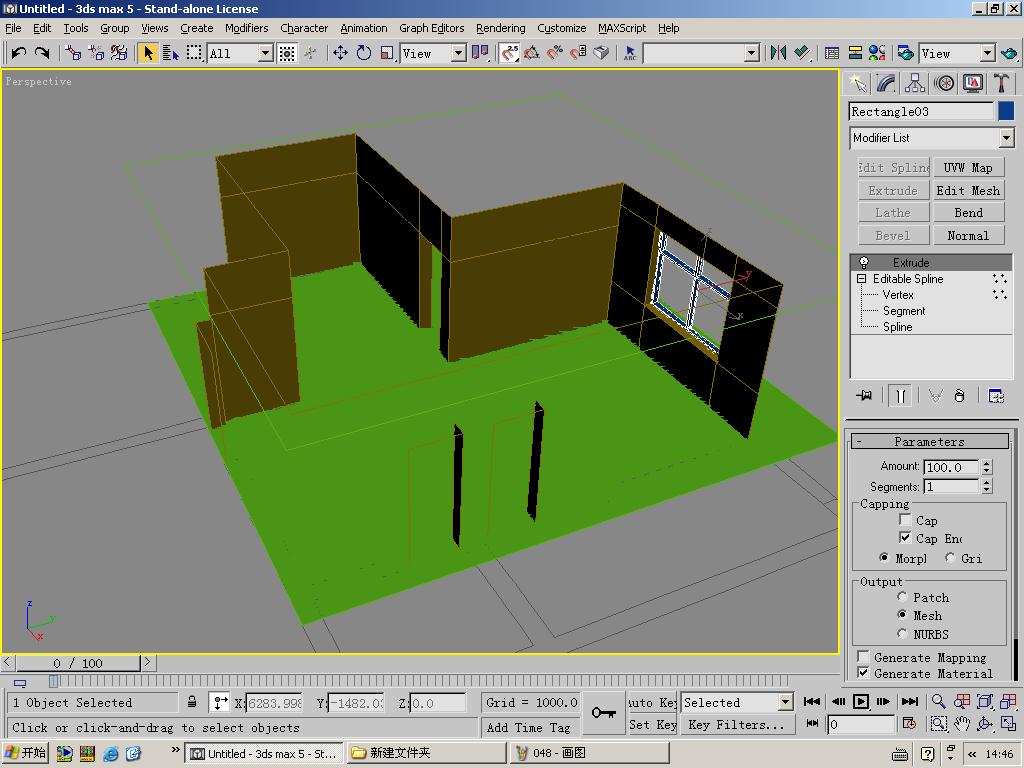Click the Zoom magnifier viewport icon
The width and height of the screenshot is (1024, 768).
[x=938, y=701]
